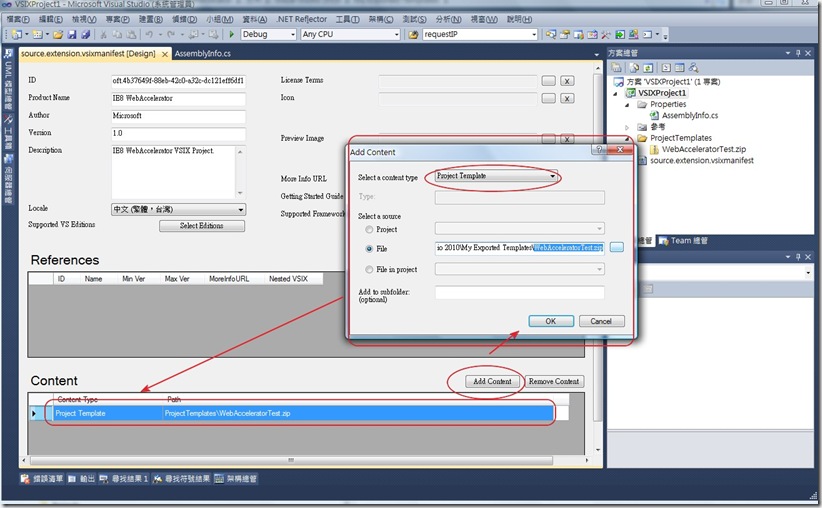Open the 編輯(E) menu

click(x=51, y=19)
